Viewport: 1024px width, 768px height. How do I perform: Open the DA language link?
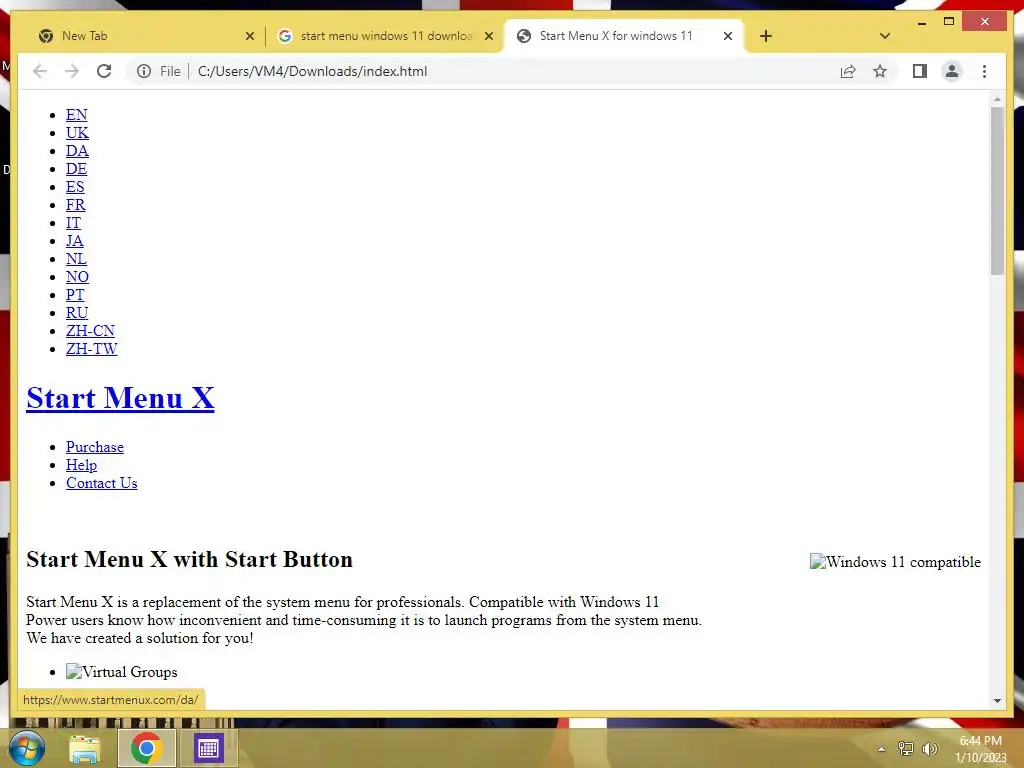[77, 151]
